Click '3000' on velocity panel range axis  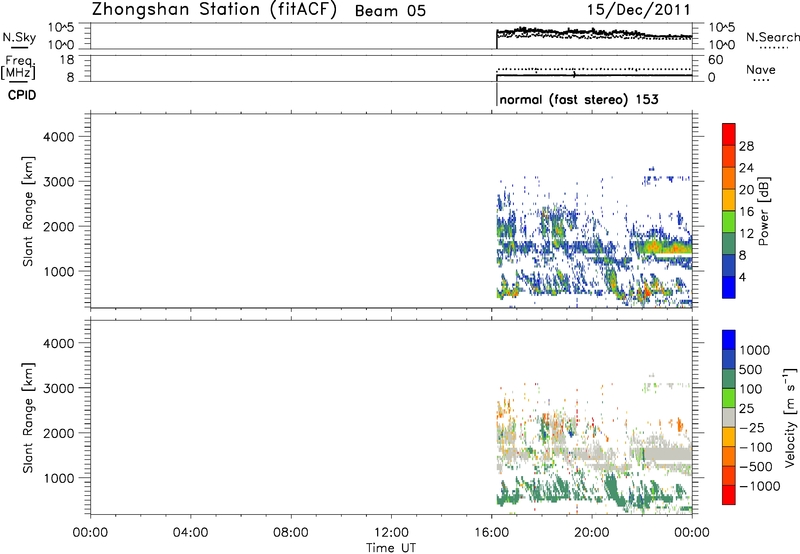click(x=59, y=388)
